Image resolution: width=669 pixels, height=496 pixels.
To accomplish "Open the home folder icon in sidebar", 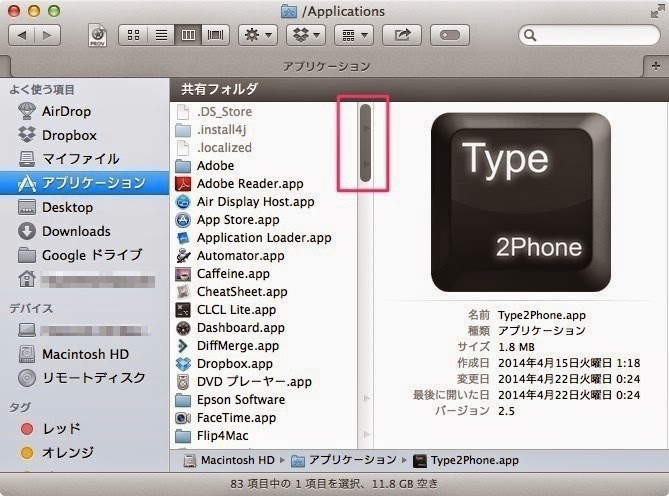I will [26, 279].
